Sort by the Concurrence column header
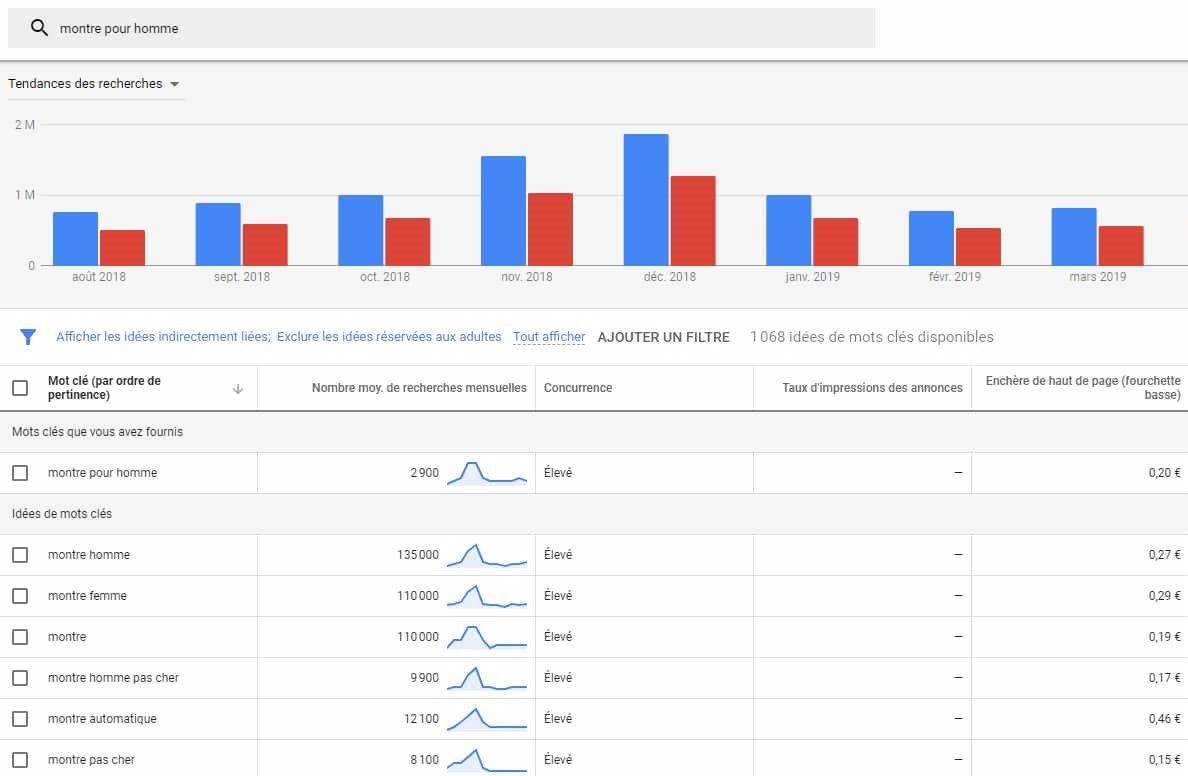This screenshot has height=776, width=1188. [x=578, y=388]
